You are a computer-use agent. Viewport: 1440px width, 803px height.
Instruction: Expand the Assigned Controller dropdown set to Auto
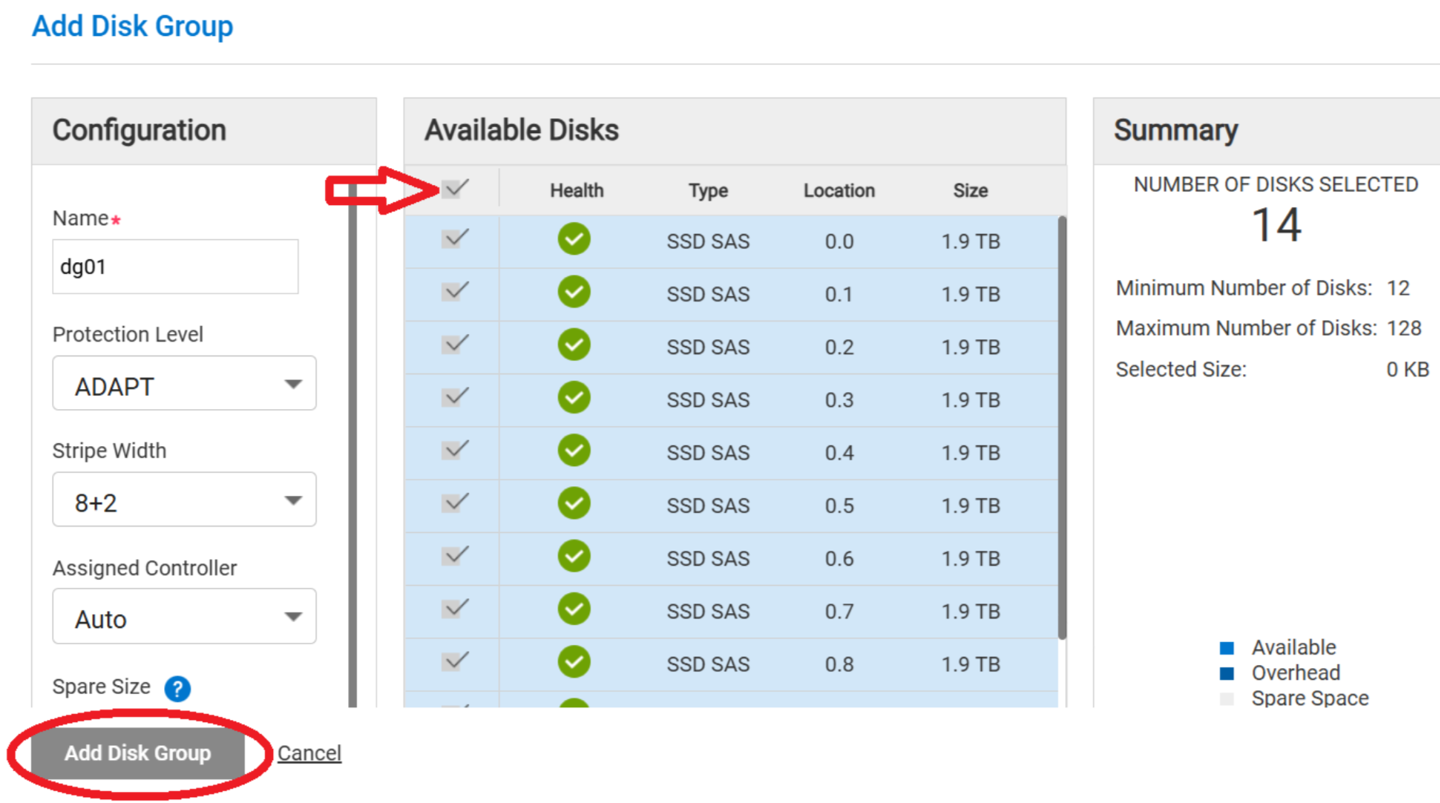[x=184, y=616]
